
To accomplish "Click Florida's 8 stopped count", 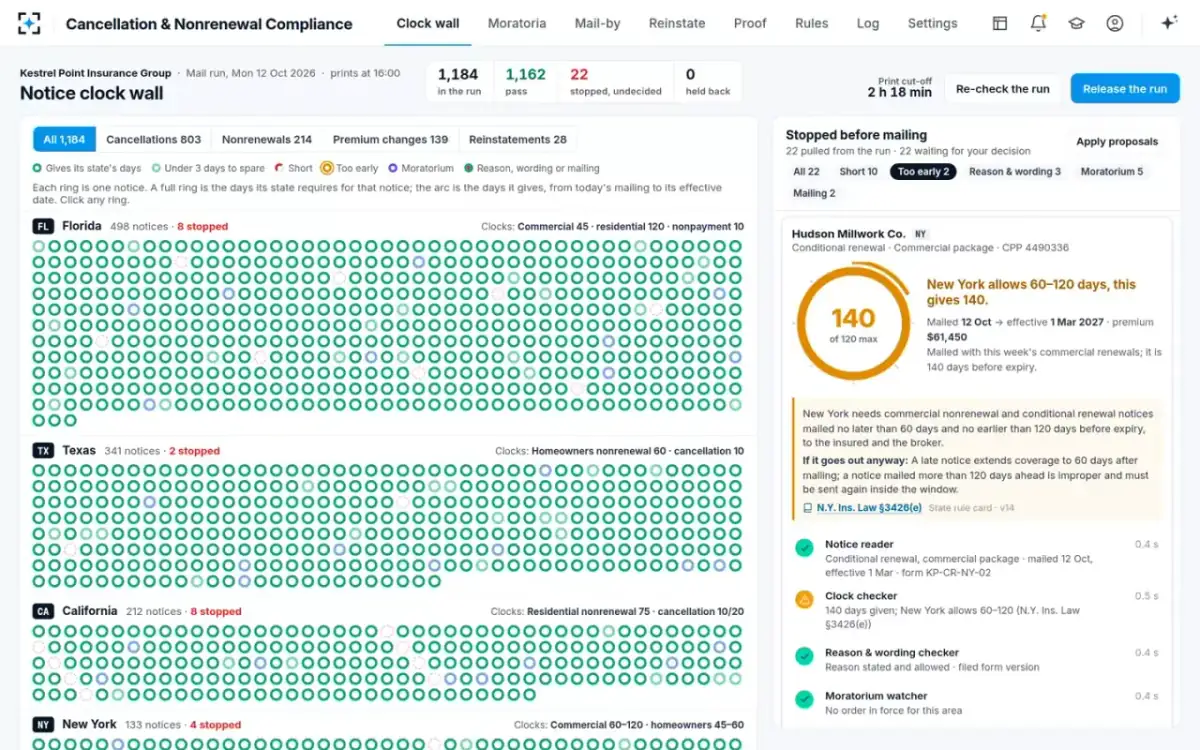I will (202, 227).
